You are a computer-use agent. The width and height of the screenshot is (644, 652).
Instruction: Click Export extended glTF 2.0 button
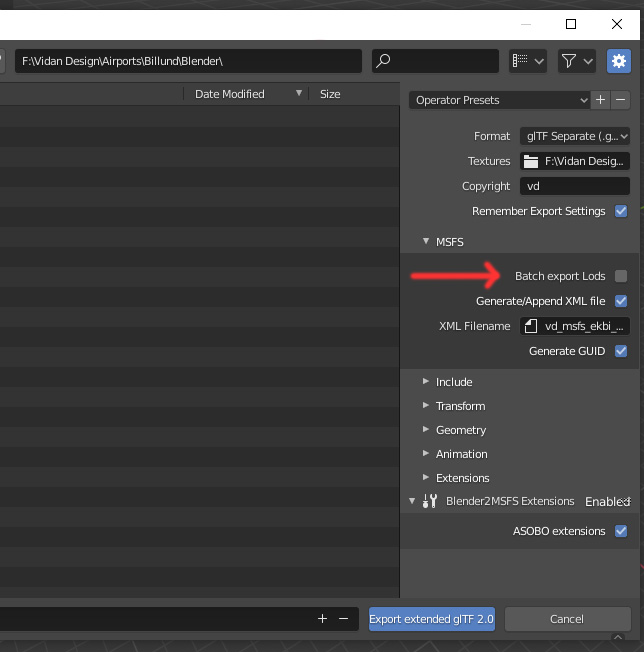432,619
